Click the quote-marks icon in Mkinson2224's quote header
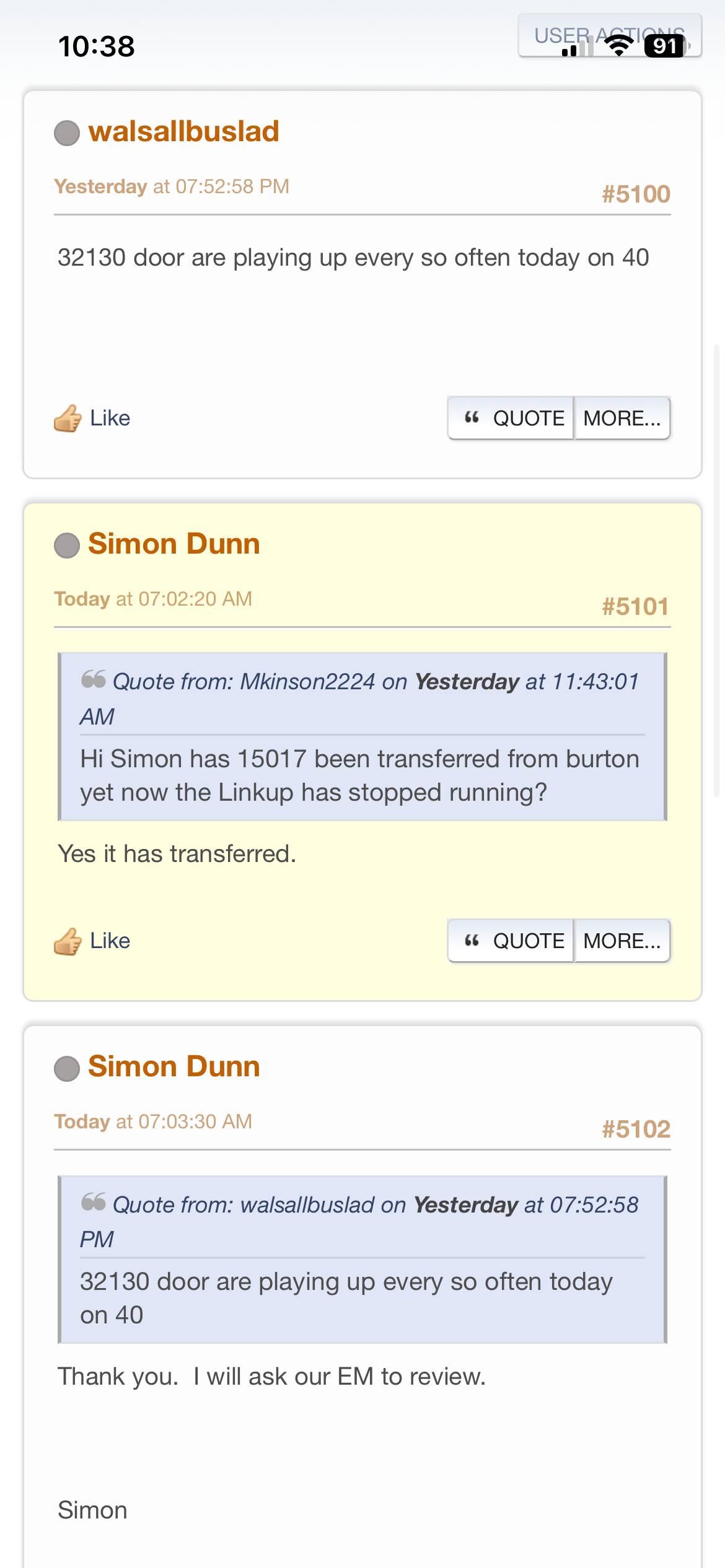The width and height of the screenshot is (725, 1568). point(94,679)
